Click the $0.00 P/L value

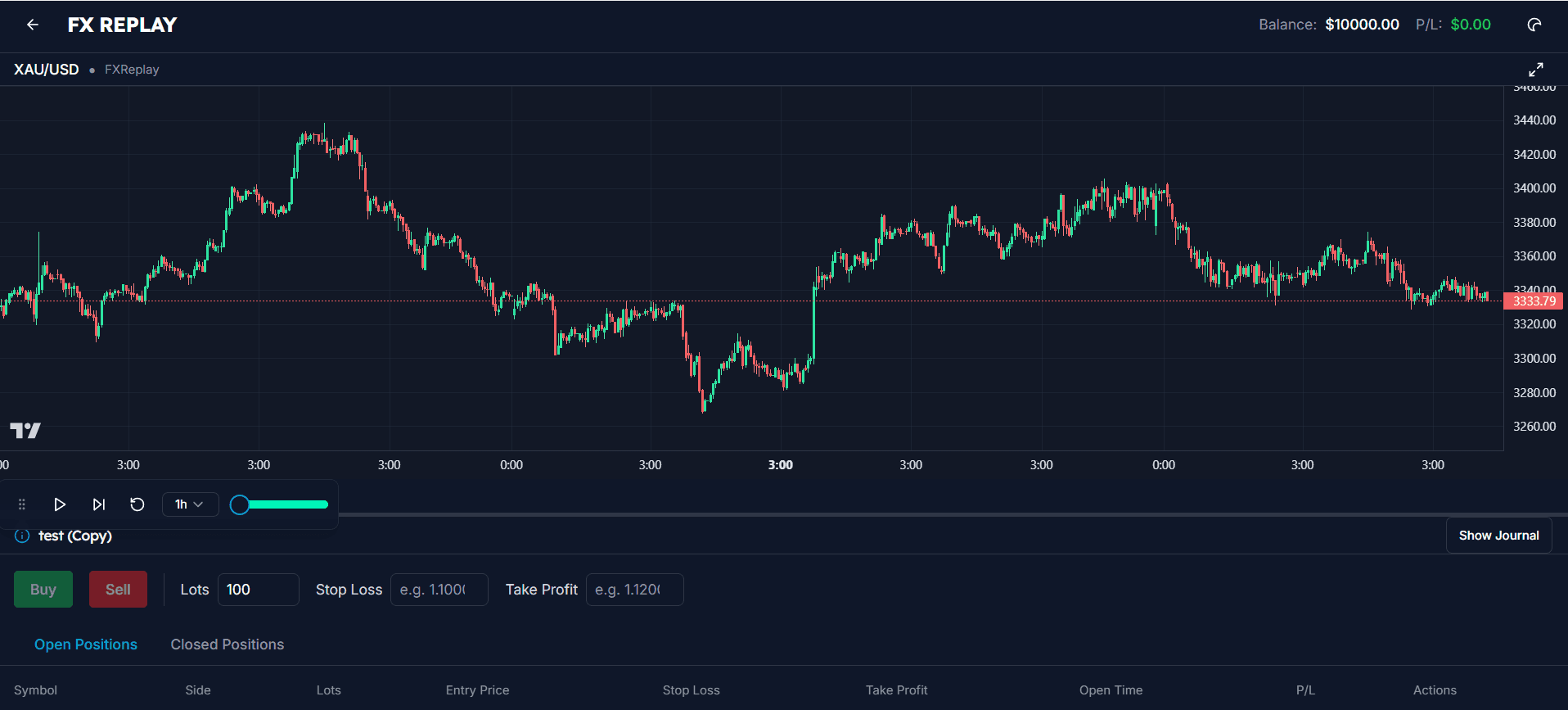[1471, 25]
